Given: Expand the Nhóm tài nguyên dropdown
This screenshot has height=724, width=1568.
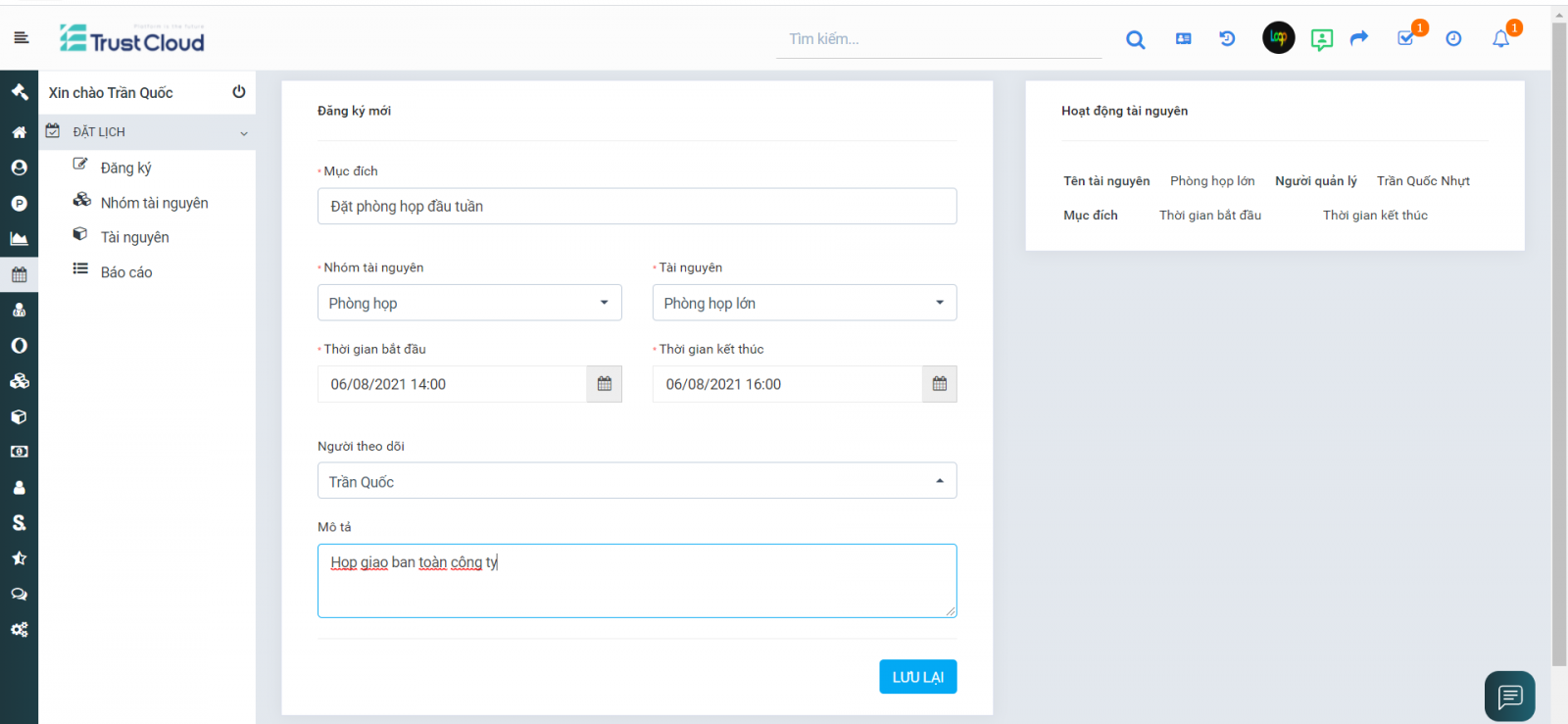Looking at the screenshot, I should tap(469, 303).
